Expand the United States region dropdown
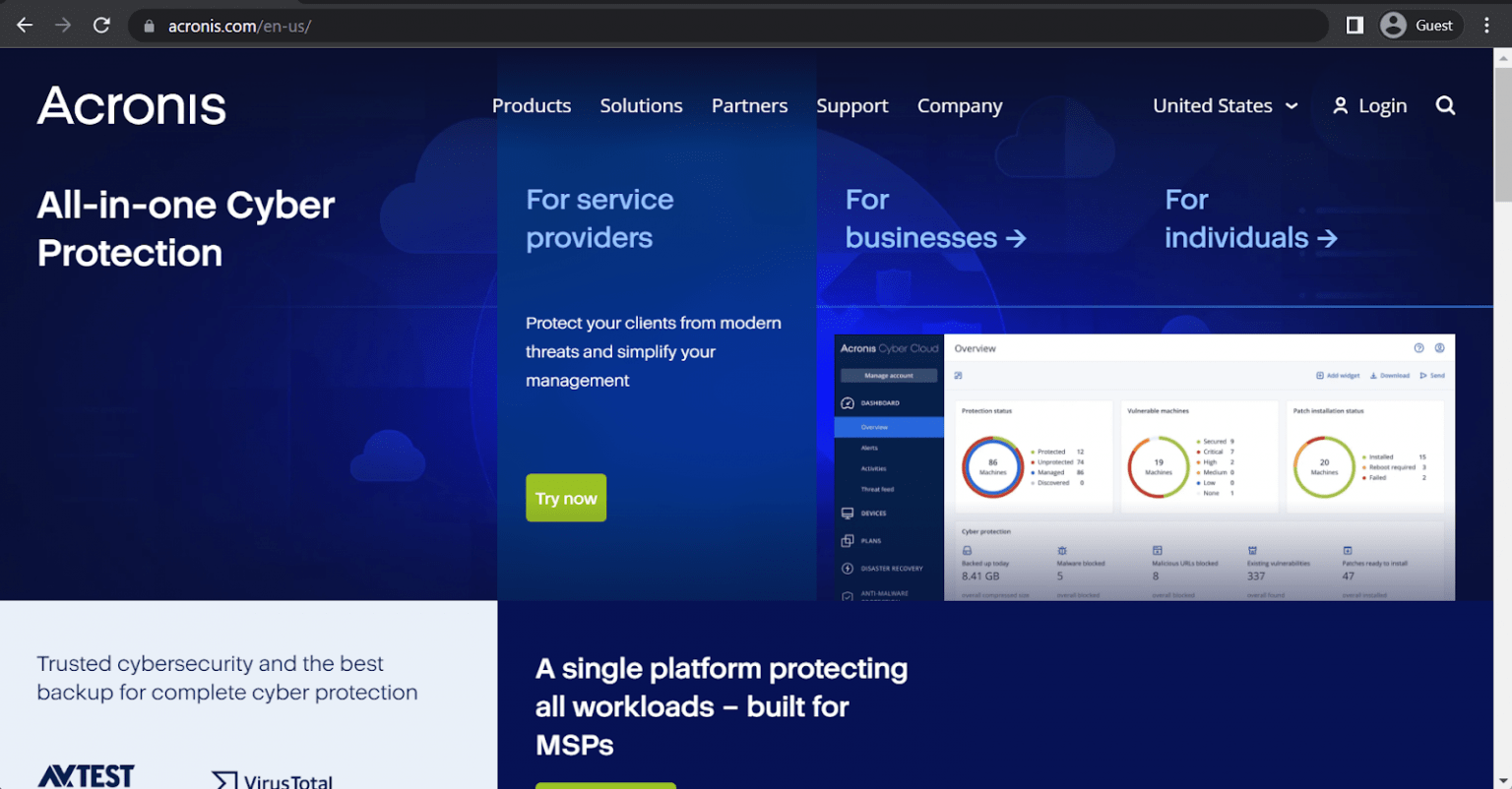Screen dimensions: 1512x789 coord(1225,106)
